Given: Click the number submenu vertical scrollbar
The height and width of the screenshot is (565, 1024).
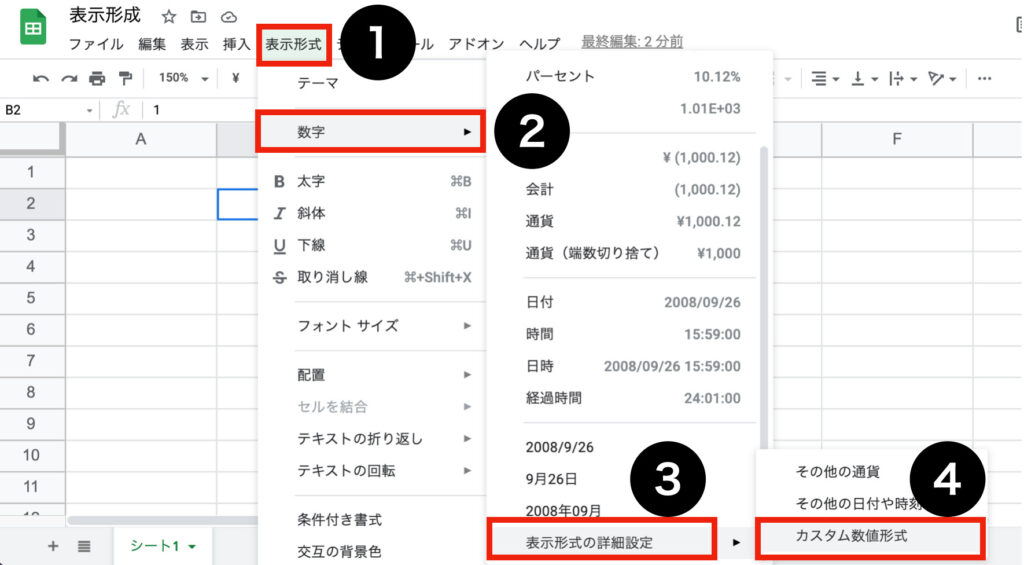Looking at the screenshot, I should pos(763,297).
